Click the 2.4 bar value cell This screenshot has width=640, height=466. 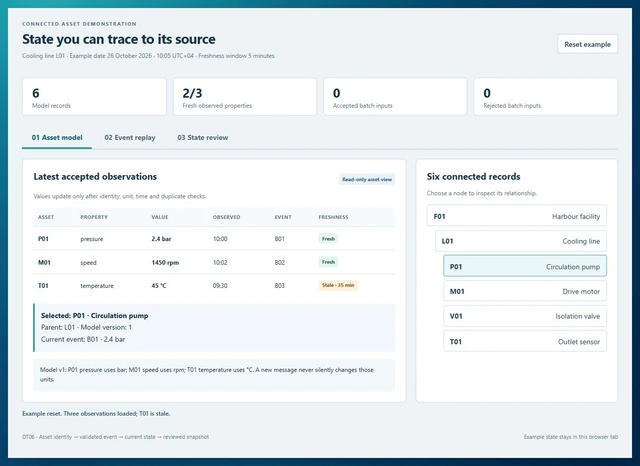[x=161, y=239]
